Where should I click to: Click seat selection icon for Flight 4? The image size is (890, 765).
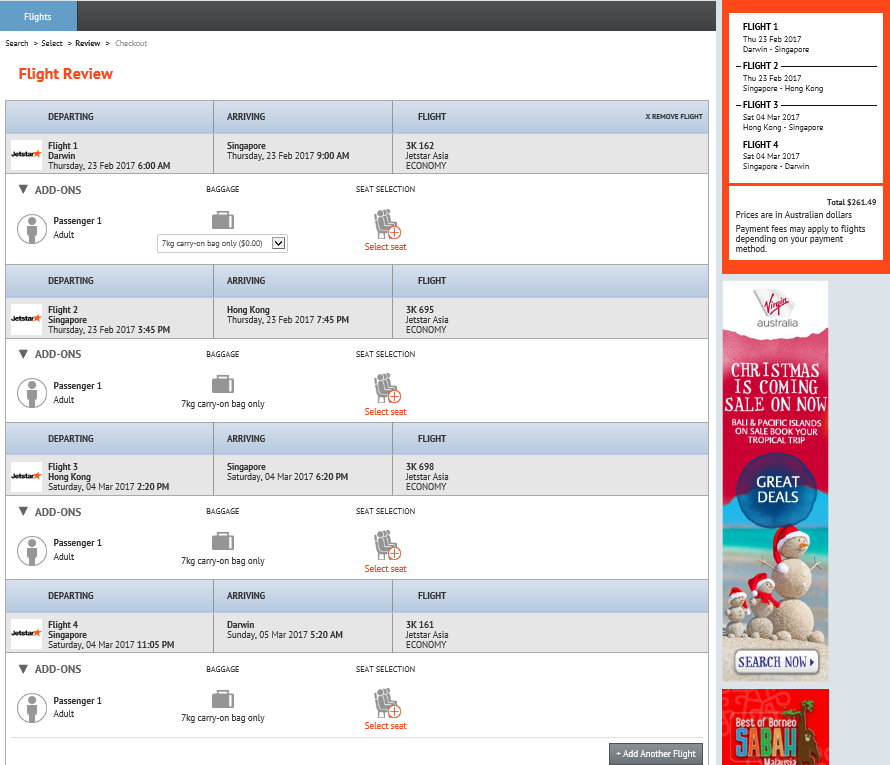(387, 703)
